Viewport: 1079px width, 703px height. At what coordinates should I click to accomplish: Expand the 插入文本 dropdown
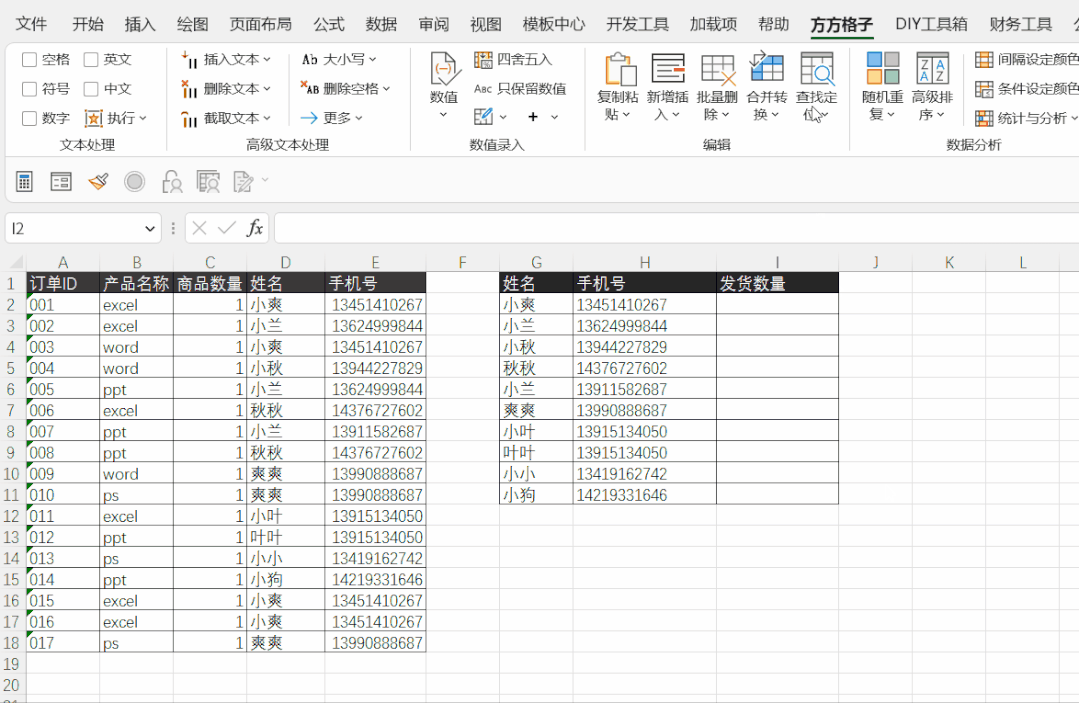pos(229,60)
